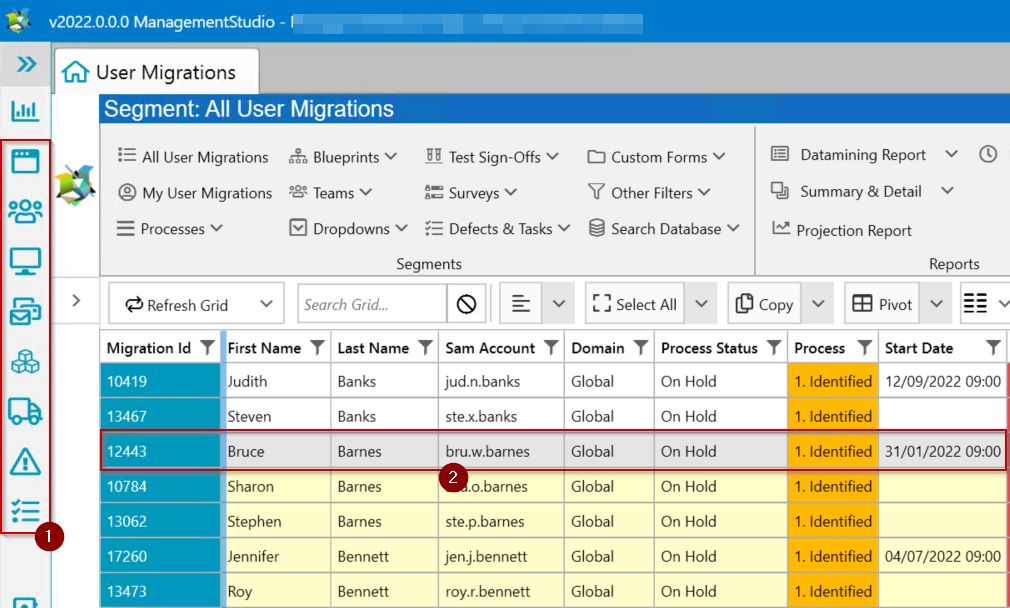Open the Datamining Report dropdown arrow
Screen dimensions: 1010x608
(949, 154)
